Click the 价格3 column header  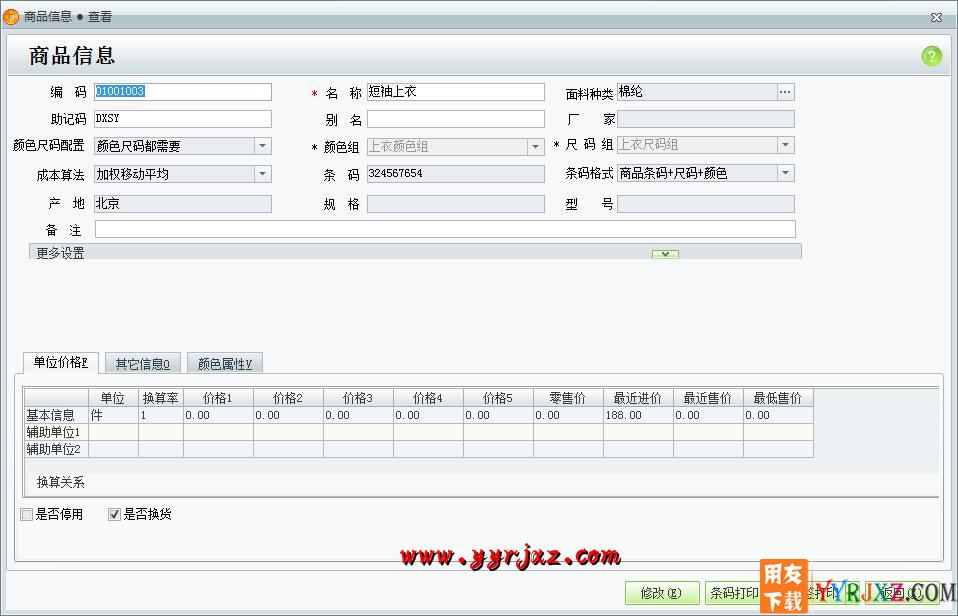click(x=358, y=398)
